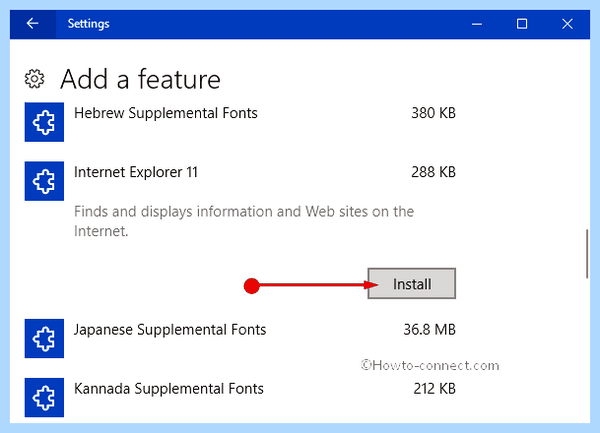The height and width of the screenshot is (433, 600).
Task: Click the gear icon beside Add a feature
Action: 34,79
